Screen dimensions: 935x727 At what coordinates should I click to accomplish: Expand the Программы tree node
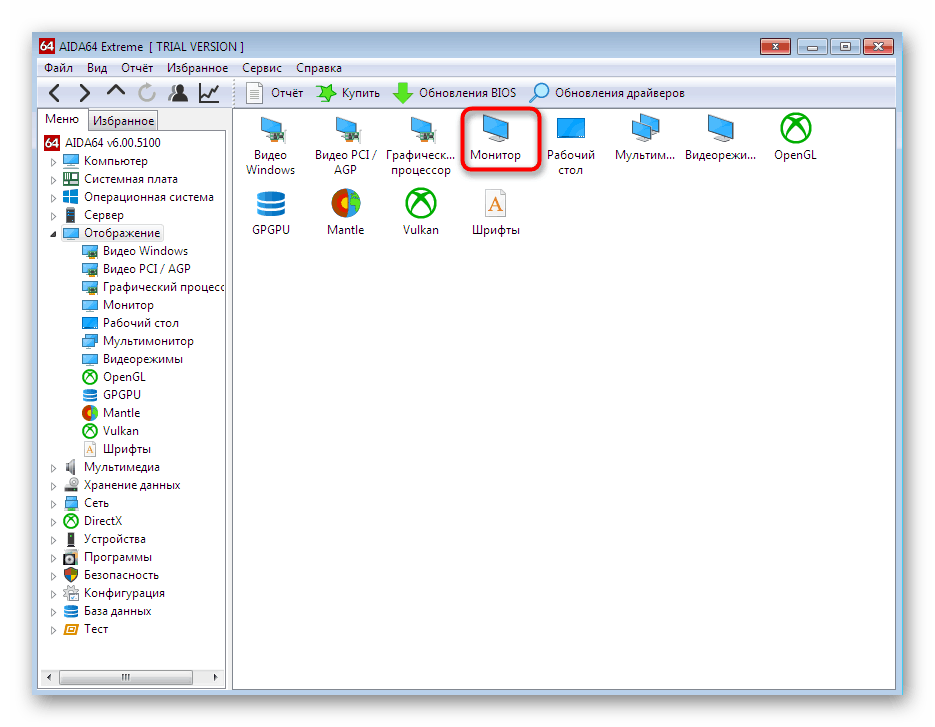(x=53, y=558)
